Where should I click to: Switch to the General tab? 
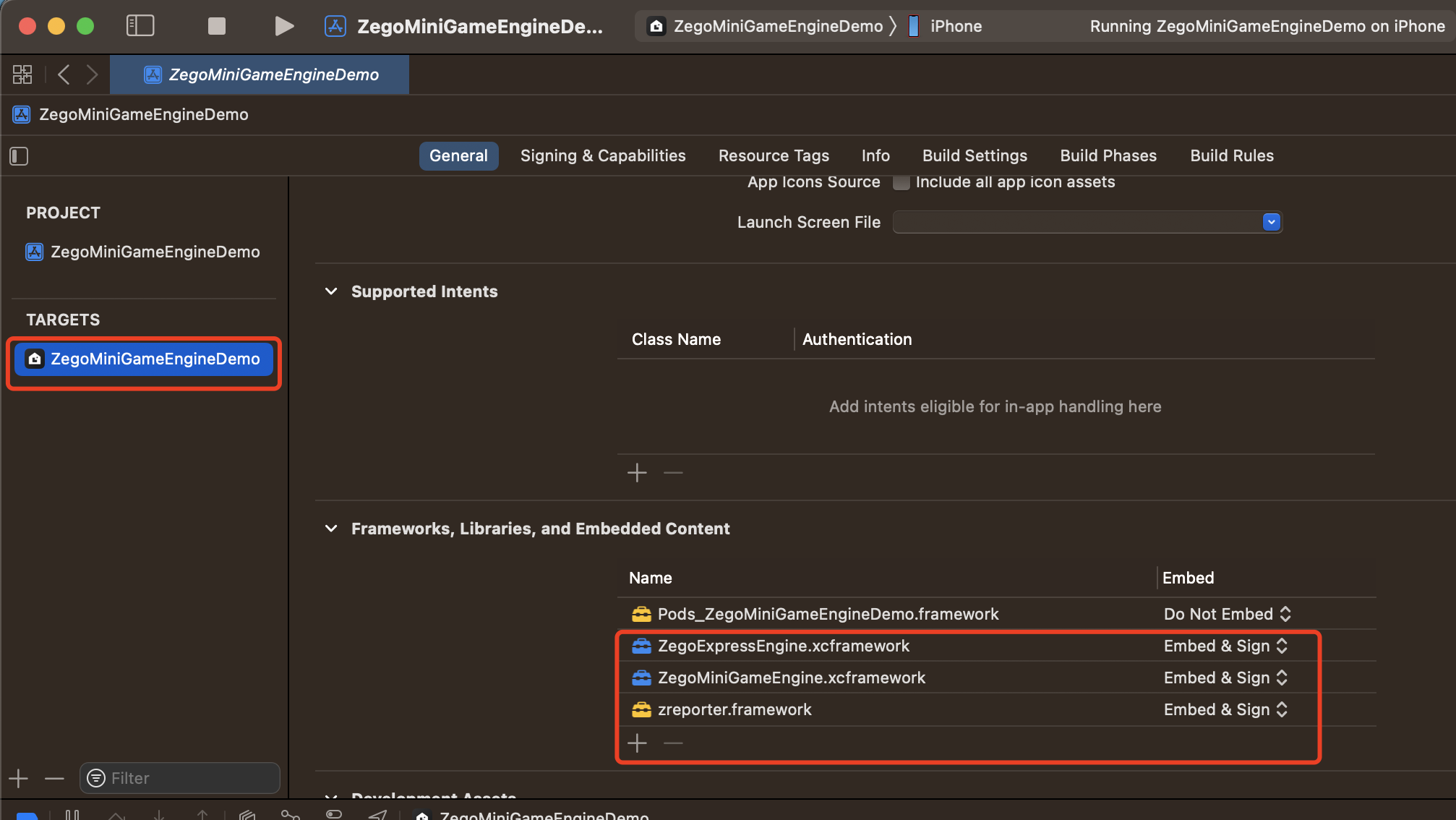click(x=458, y=155)
